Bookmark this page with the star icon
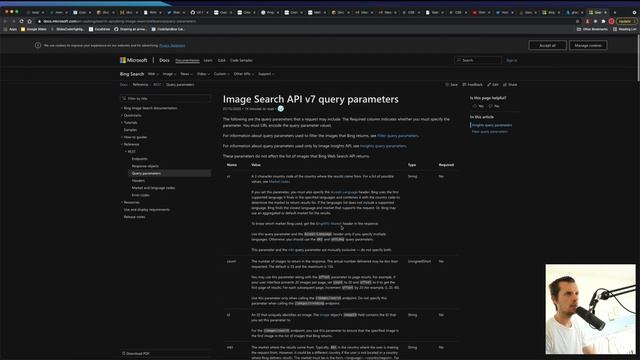Image resolution: width=640 pixels, height=360 pixels. 577,21
